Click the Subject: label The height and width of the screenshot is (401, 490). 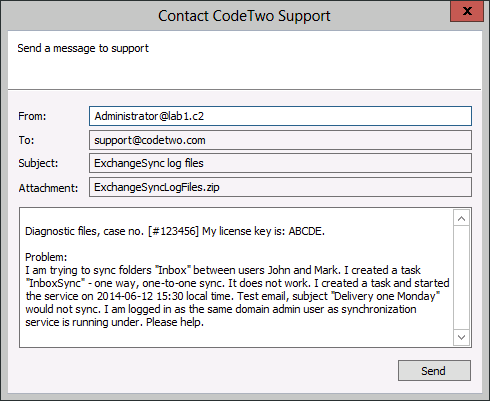(38, 163)
